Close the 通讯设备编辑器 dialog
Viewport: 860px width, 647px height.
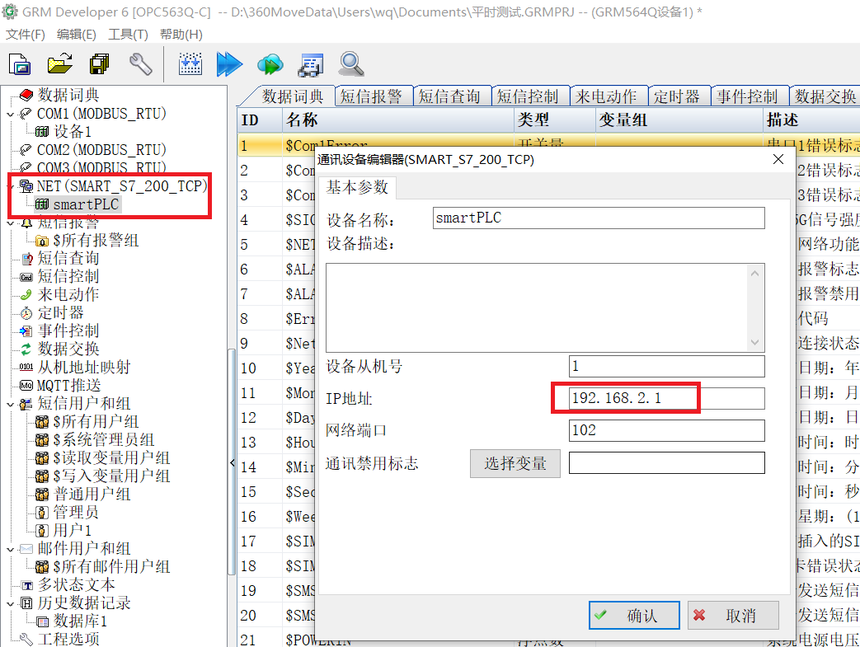point(778,159)
